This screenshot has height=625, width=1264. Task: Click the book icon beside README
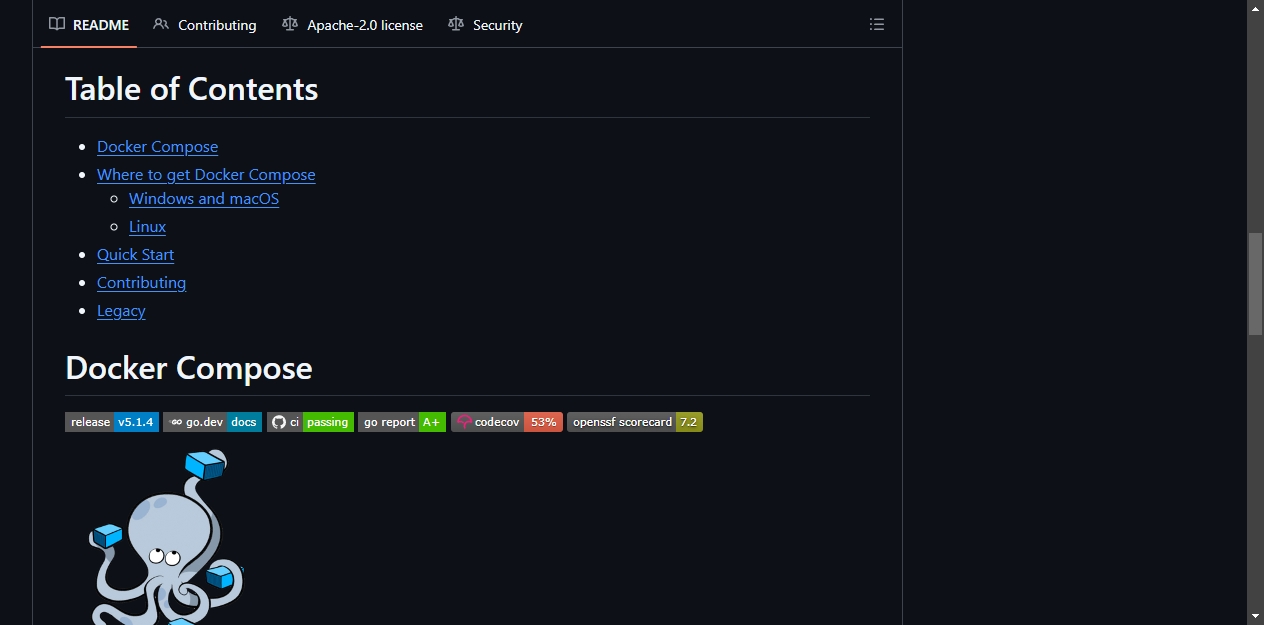(57, 24)
